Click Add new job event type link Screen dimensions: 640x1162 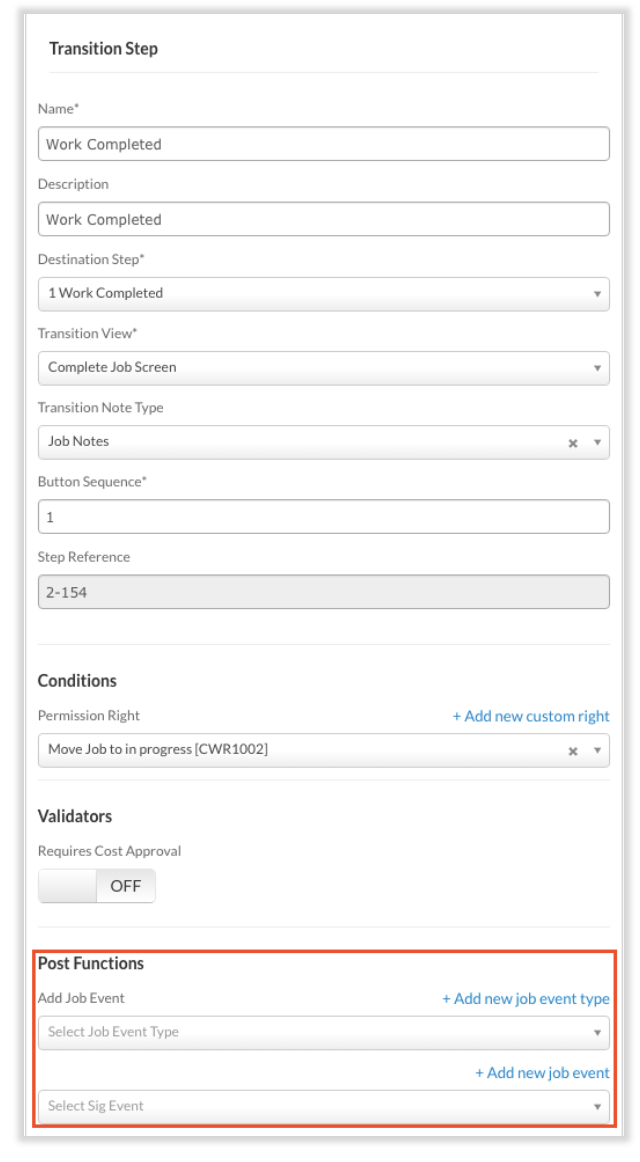click(x=526, y=998)
